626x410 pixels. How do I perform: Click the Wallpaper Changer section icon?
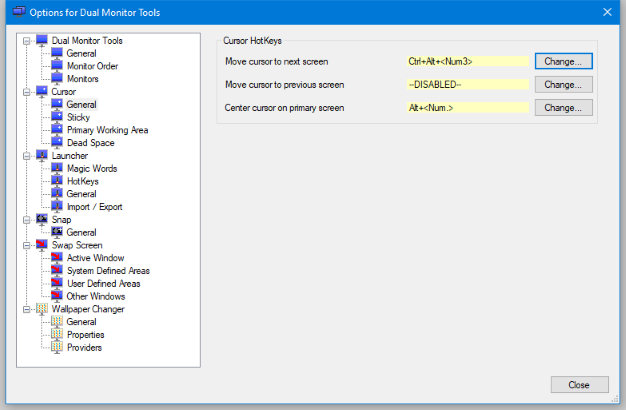click(x=42, y=309)
